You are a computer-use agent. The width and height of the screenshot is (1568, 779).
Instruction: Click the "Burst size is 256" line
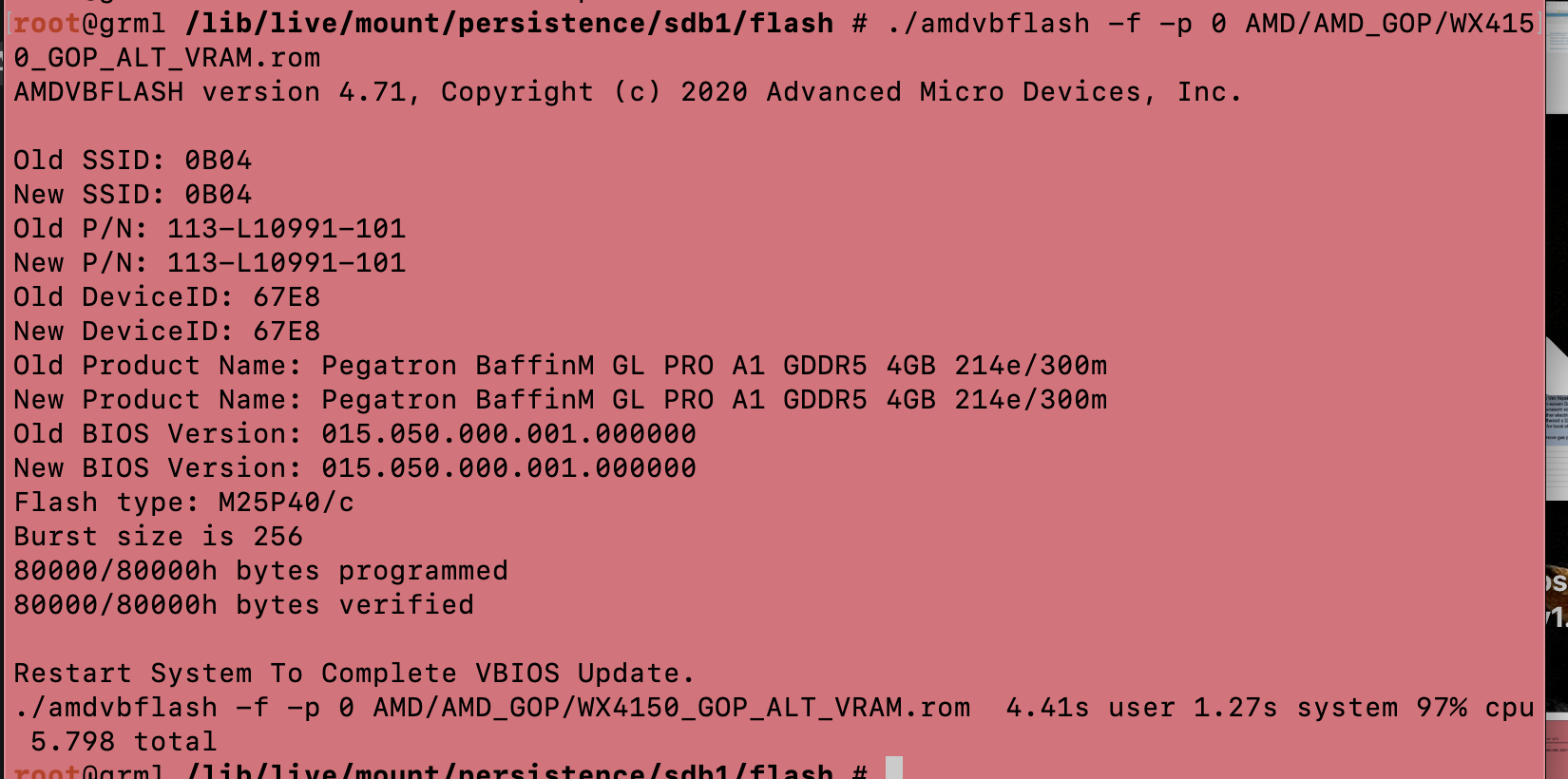[158, 537]
